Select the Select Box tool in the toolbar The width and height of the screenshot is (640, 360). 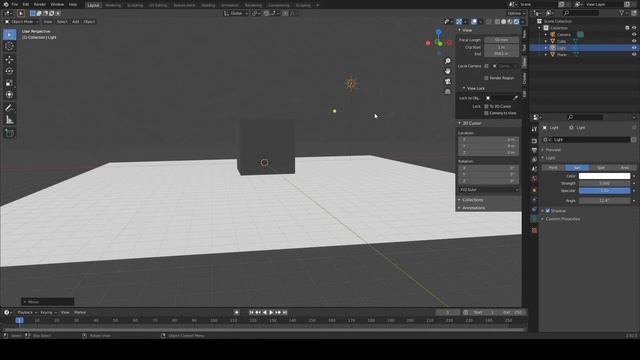point(9,35)
